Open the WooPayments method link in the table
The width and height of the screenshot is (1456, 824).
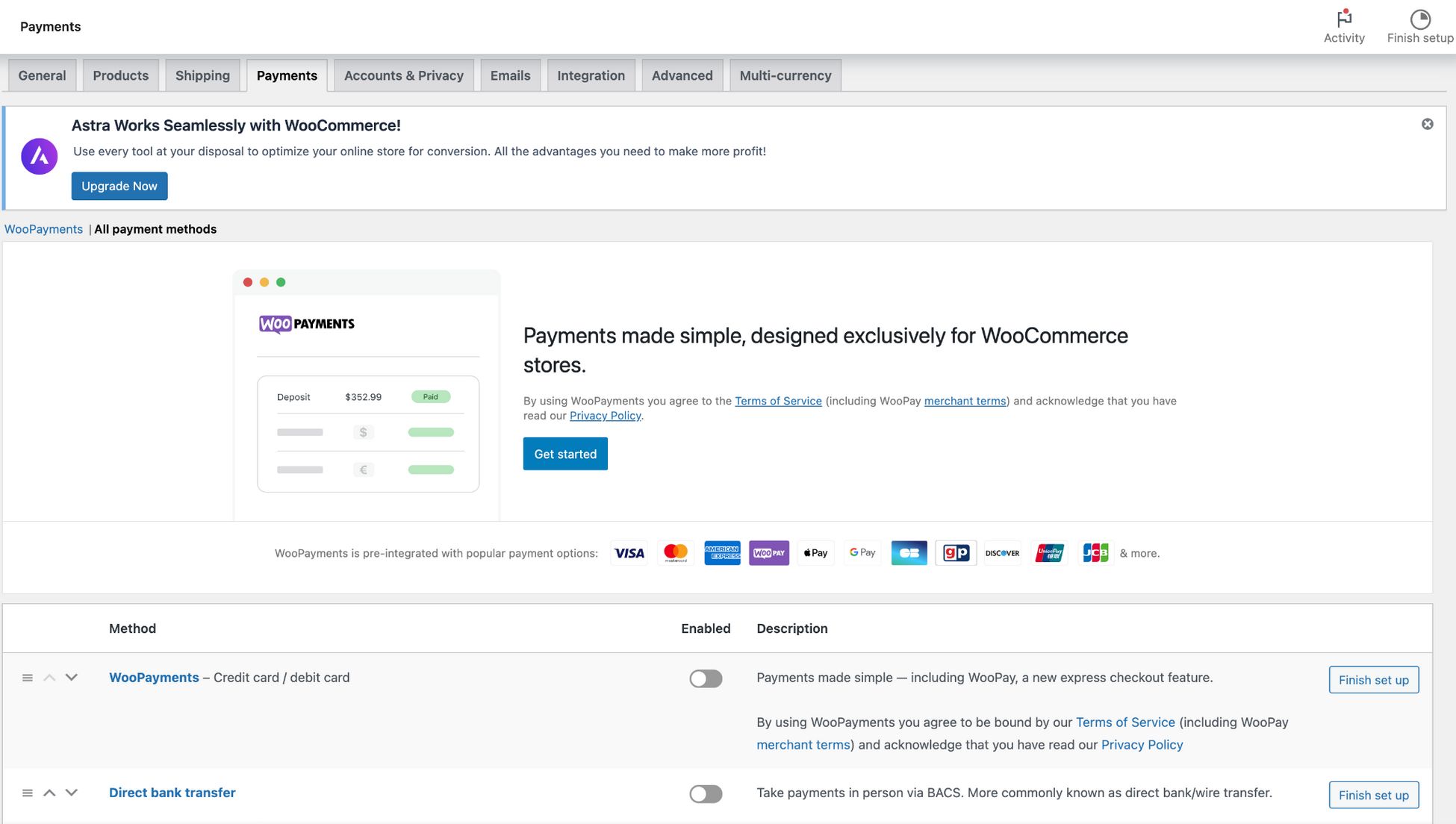(154, 678)
